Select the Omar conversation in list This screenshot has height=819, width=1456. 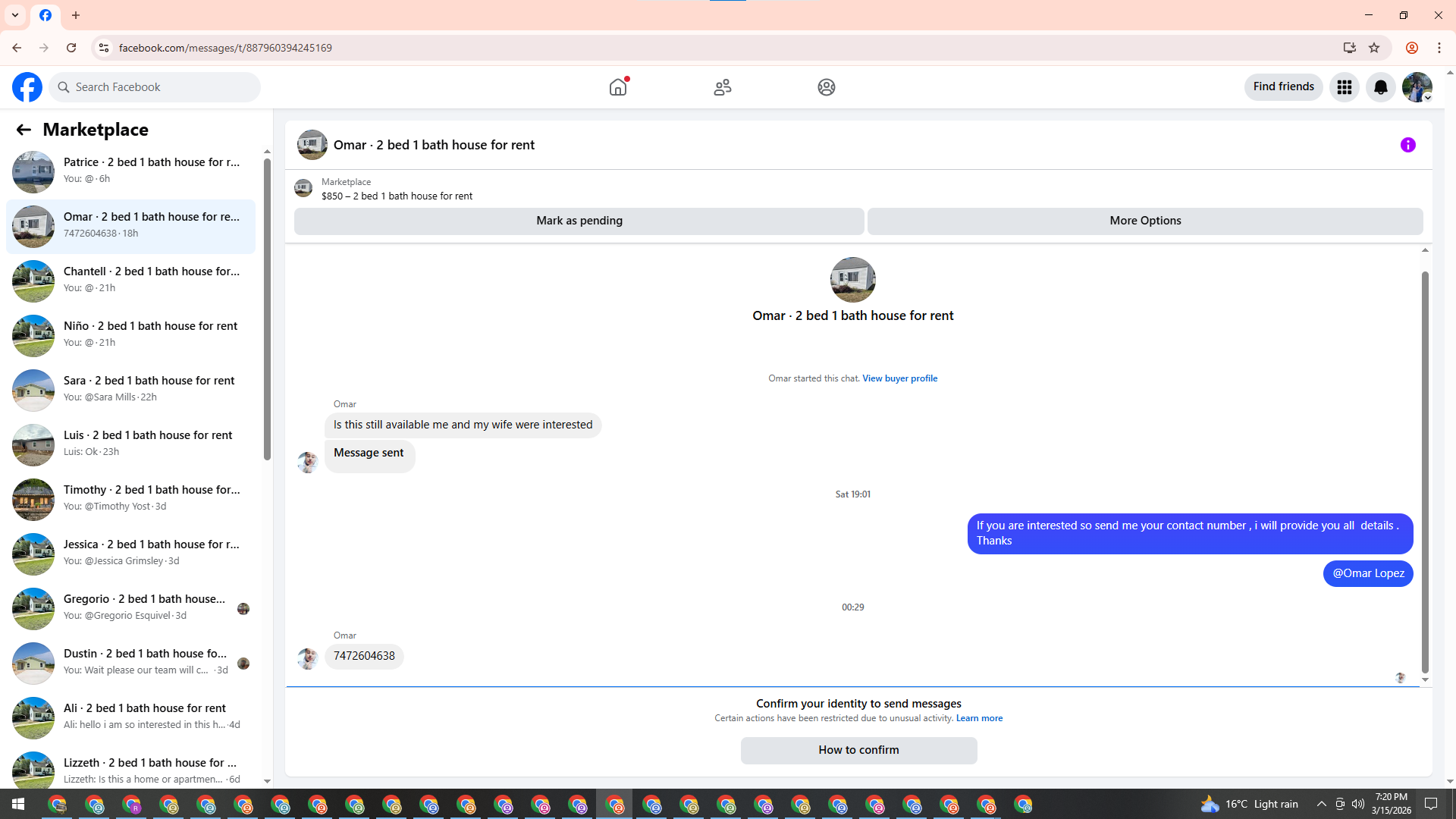pos(130,226)
